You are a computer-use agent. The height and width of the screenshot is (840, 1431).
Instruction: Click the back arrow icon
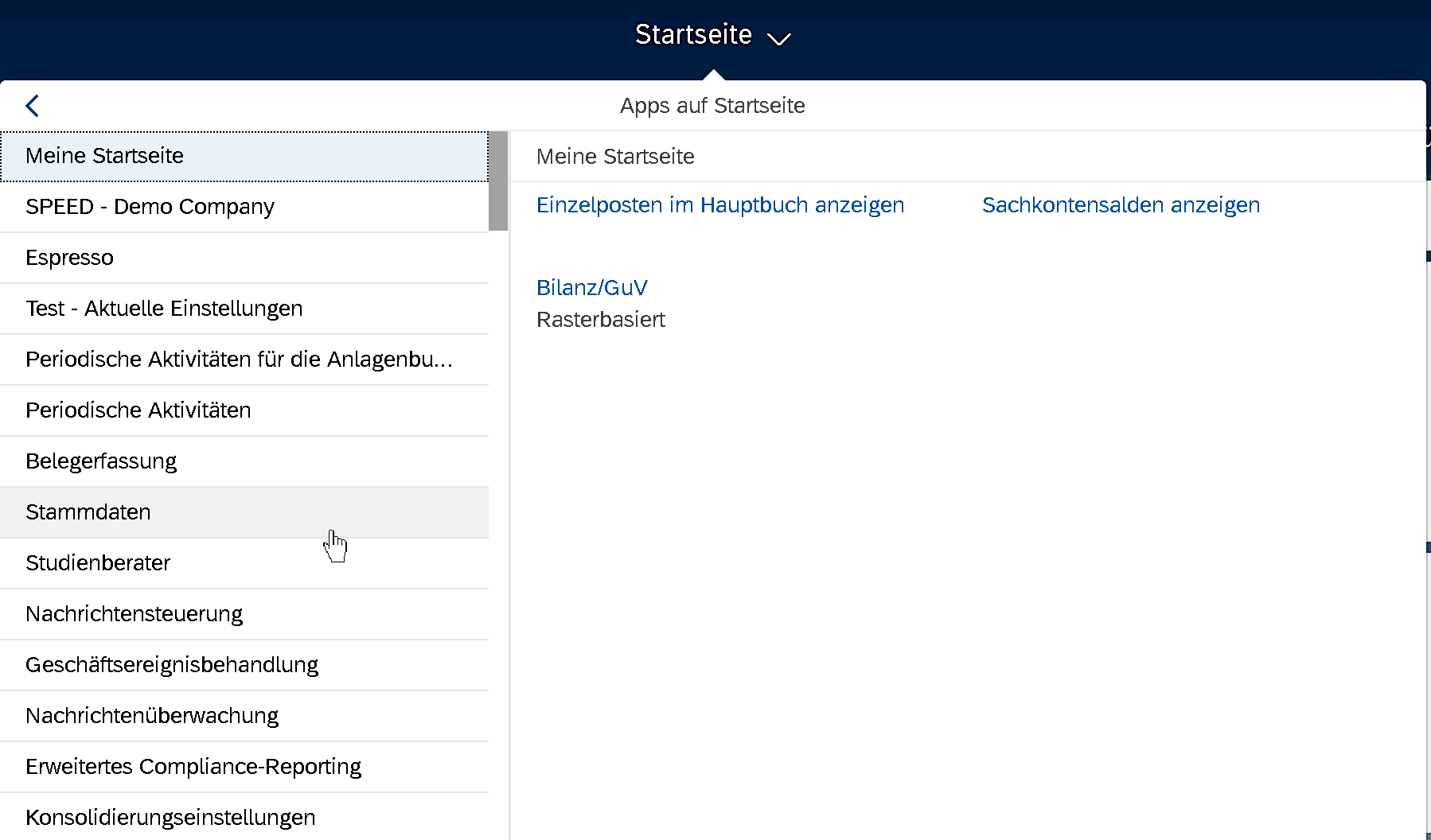tap(32, 105)
